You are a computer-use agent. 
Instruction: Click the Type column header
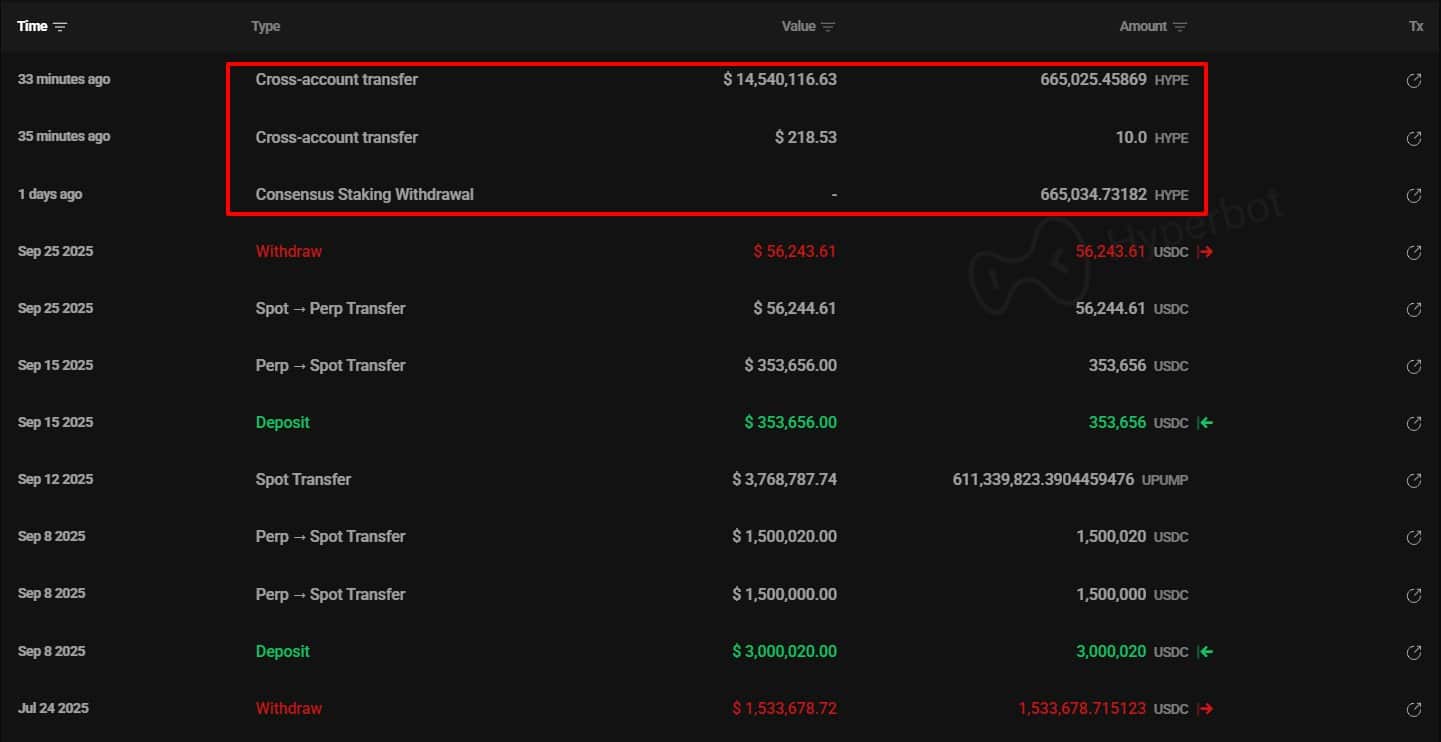coord(265,26)
